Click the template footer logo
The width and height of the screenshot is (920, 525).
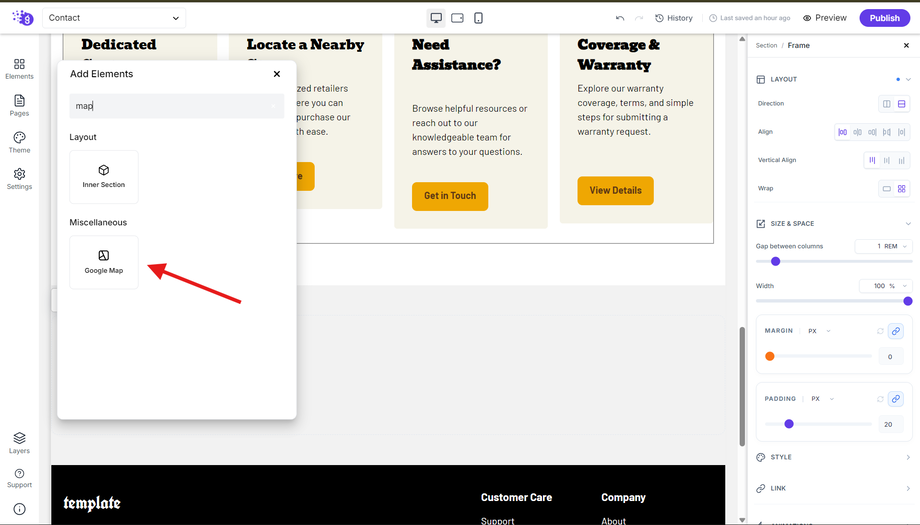(x=92, y=503)
